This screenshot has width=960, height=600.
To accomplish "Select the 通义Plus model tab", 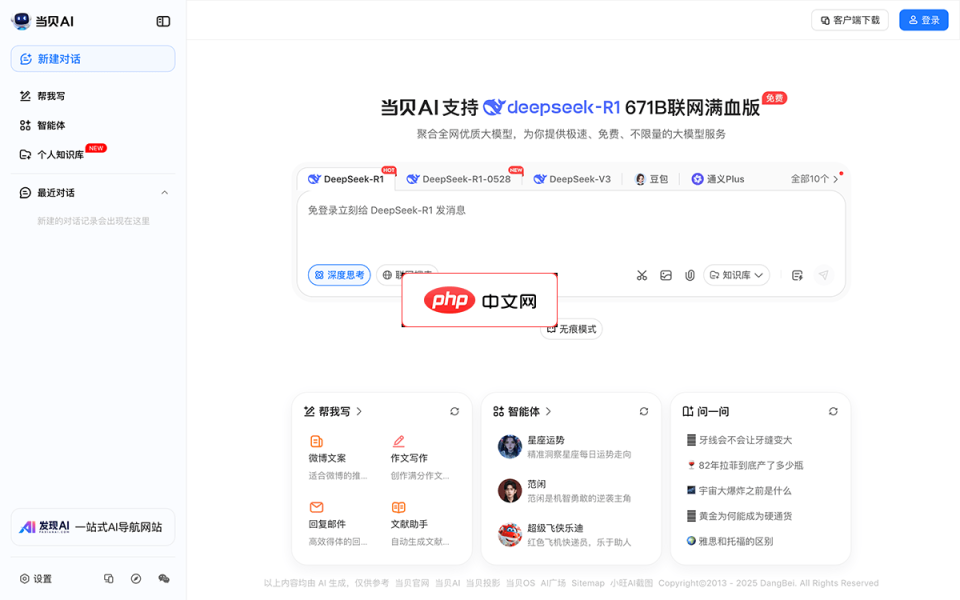I will click(x=718, y=179).
